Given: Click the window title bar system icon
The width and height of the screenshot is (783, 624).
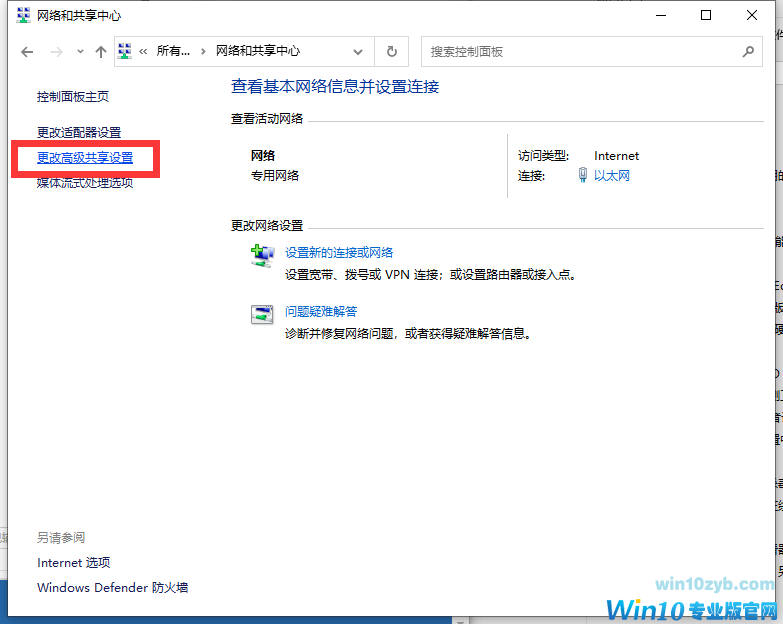Looking at the screenshot, I should pos(23,15).
